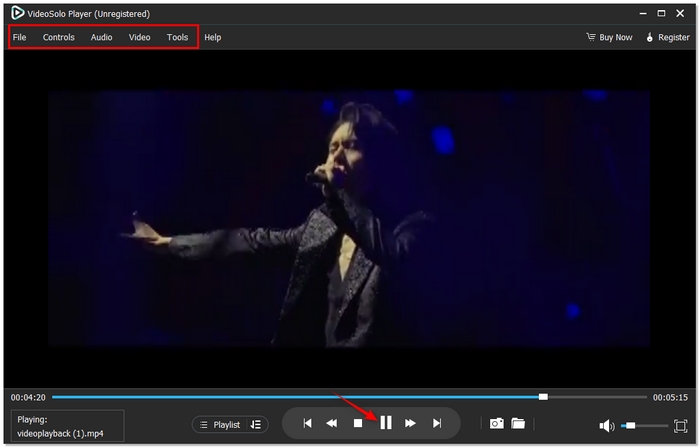Toggle the Playlist panel
Screen dimensions: 700x448
point(221,425)
